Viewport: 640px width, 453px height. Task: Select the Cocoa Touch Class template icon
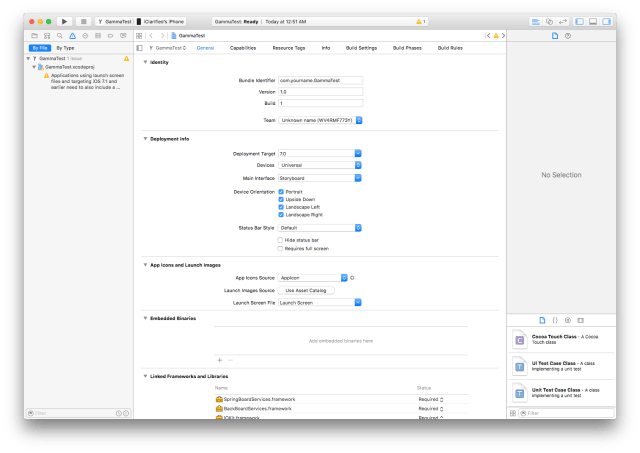[519, 340]
